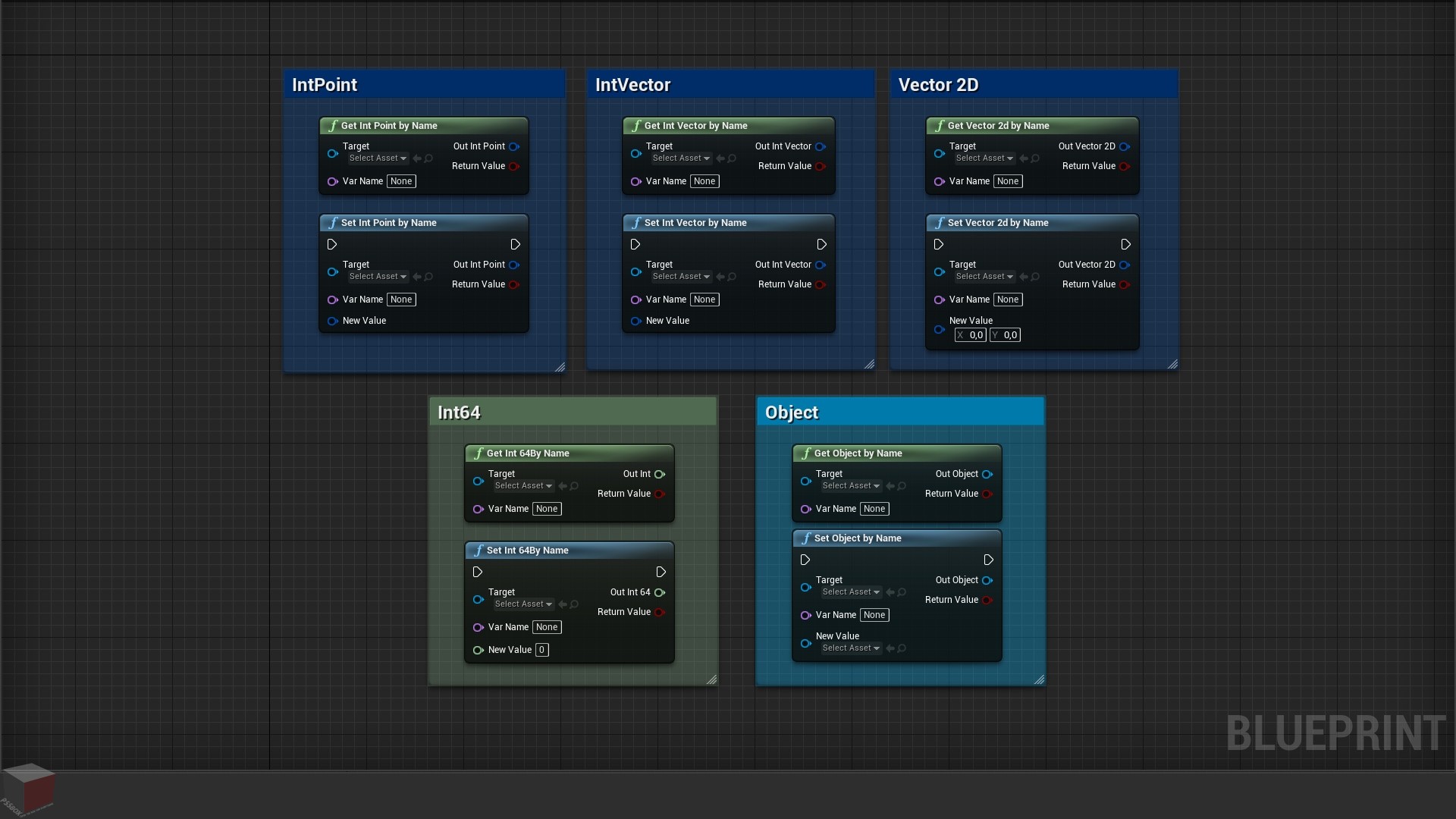Click New Value pin on Set Int Point by Name
1456x819 pixels.
[332, 321]
